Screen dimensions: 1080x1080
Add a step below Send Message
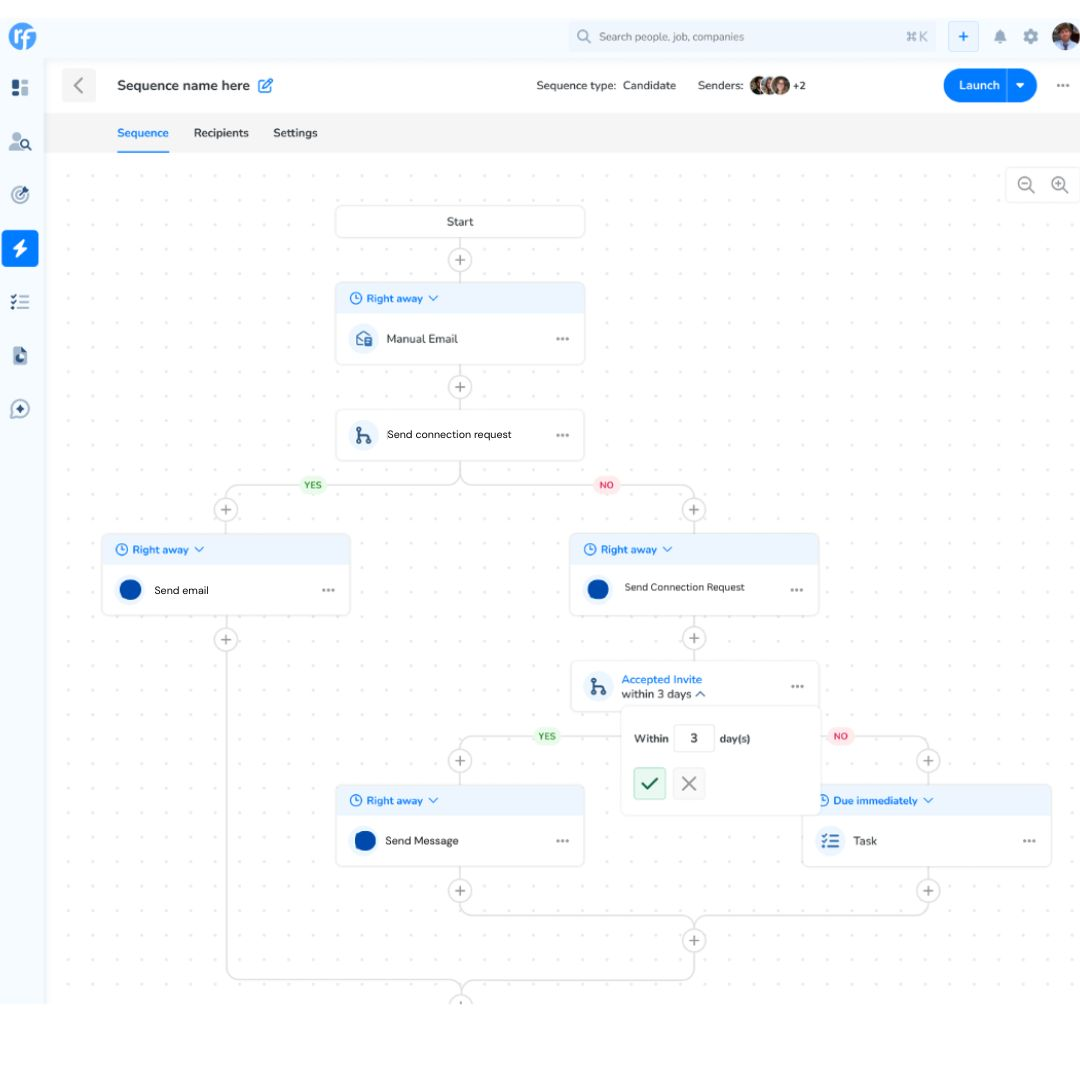click(x=460, y=891)
